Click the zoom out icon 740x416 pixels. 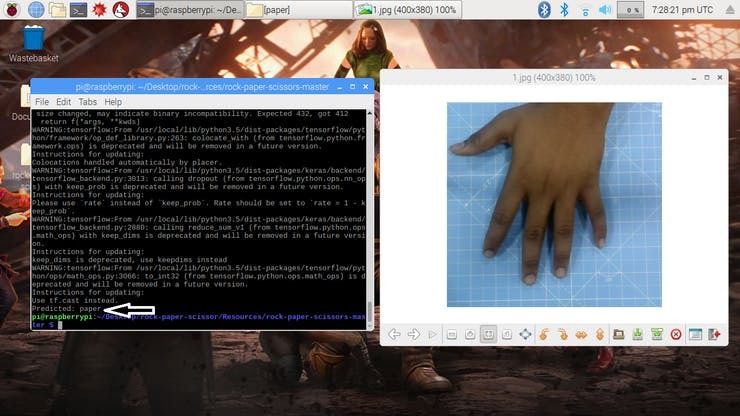pyautogui.click(x=452, y=334)
